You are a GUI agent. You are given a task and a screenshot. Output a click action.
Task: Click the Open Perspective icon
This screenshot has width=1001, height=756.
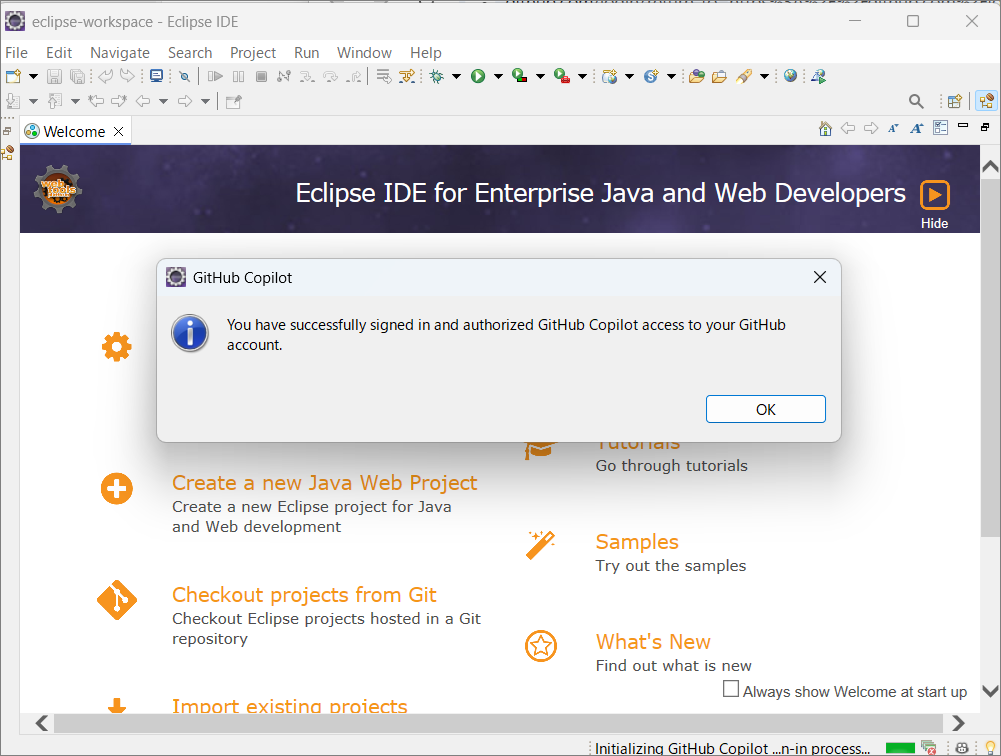[955, 101]
